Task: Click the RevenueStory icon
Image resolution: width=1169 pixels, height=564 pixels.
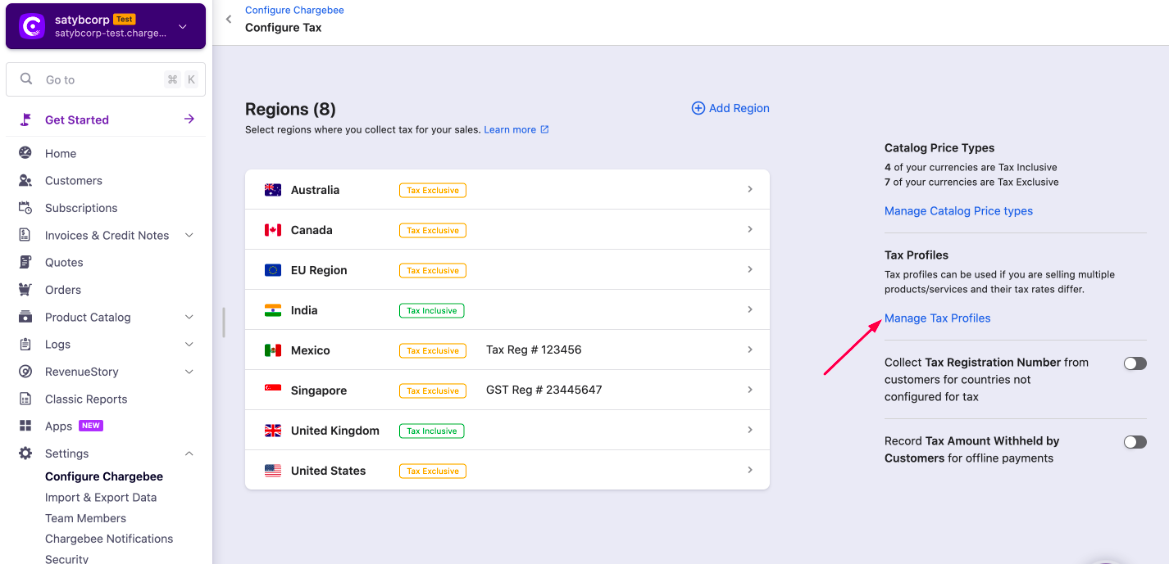Action: pyautogui.click(x=25, y=372)
